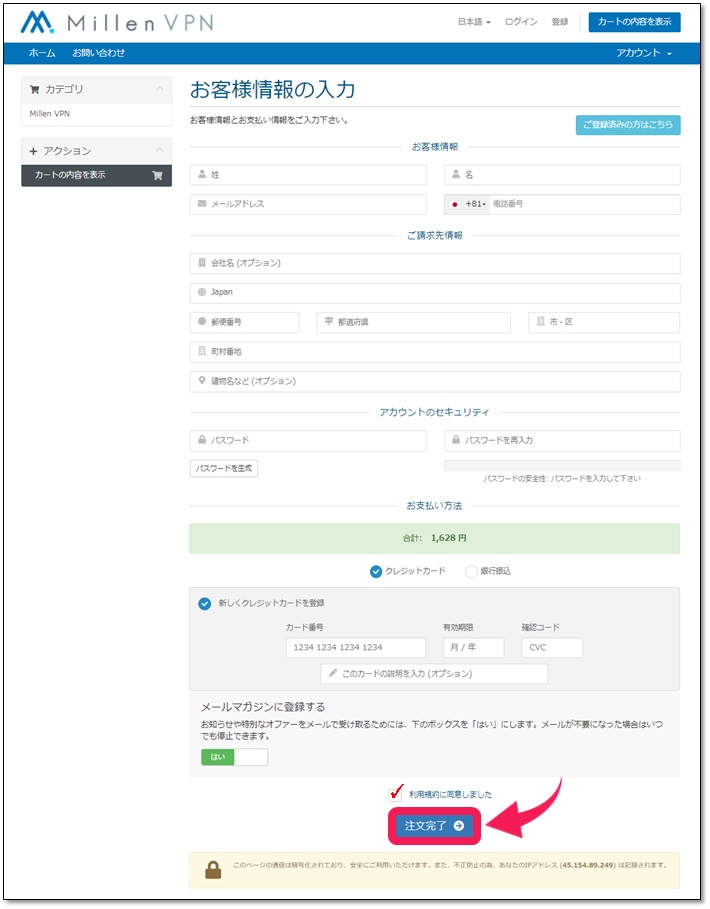Click the 姓 input field
This screenshot has height=909, width=710.
(308, 174)
